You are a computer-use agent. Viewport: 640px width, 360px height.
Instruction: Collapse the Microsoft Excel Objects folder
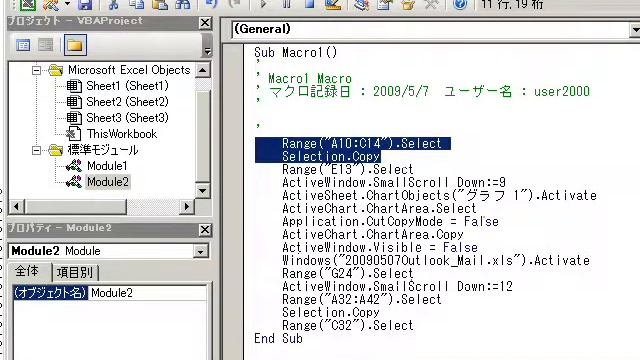[36, 70]
